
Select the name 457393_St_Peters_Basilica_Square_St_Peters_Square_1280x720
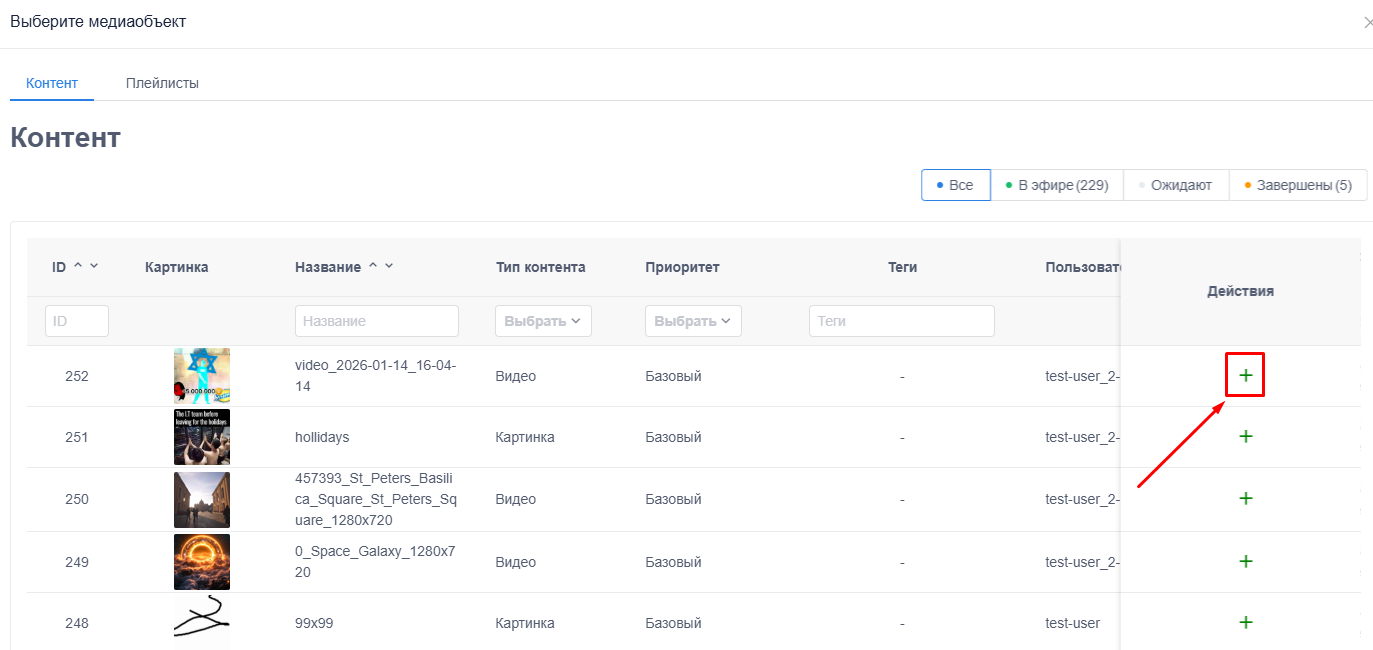pyautogui.click(x=376, y=499)
